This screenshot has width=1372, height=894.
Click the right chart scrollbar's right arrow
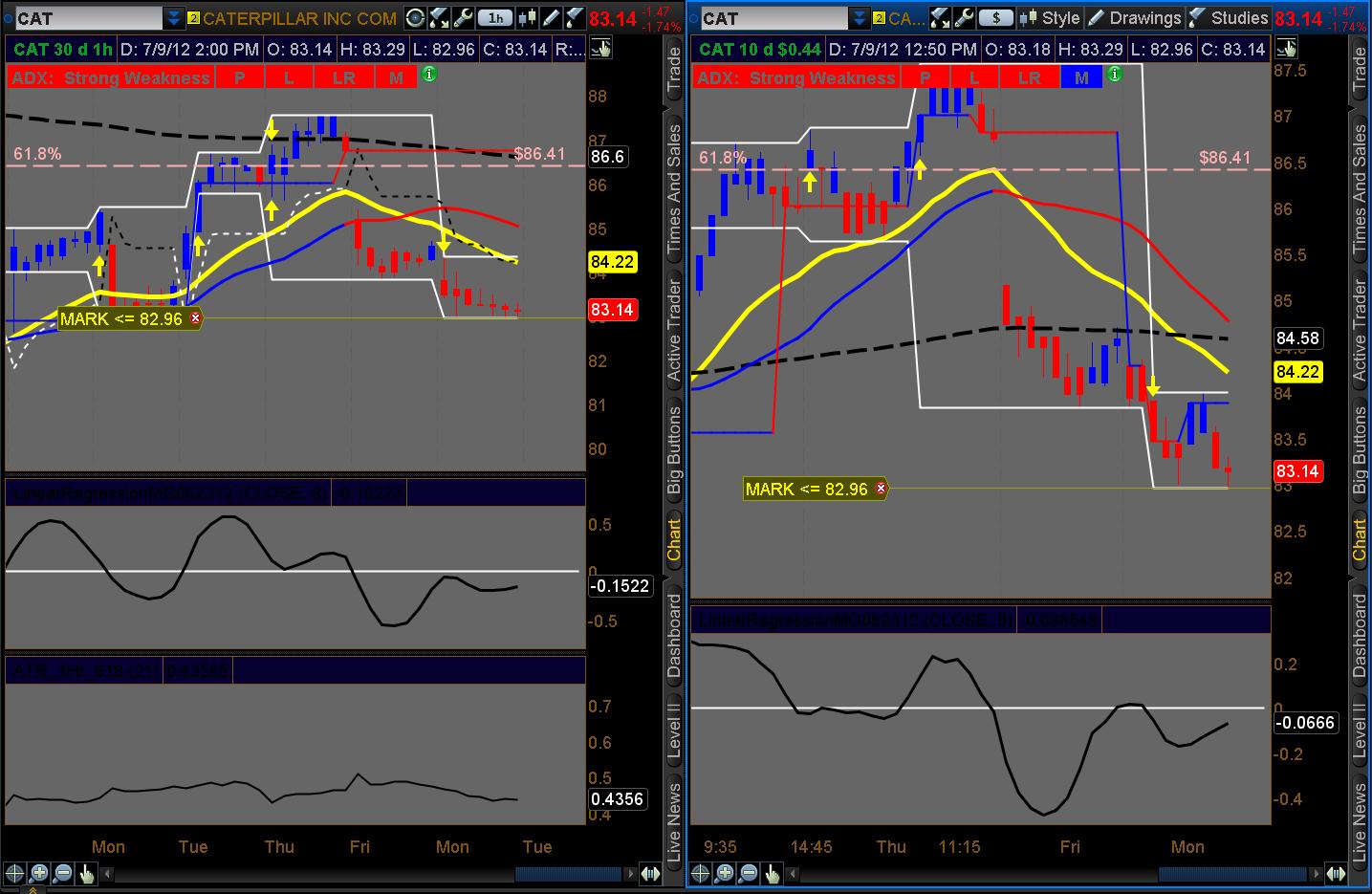pos(1316,874)
